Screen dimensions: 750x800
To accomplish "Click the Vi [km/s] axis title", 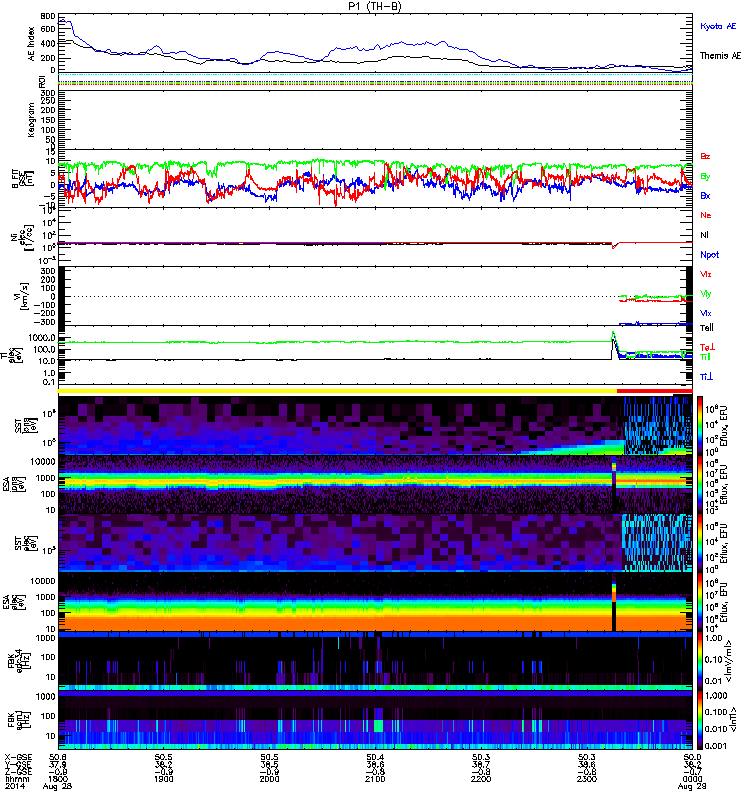I will pos(23,296).
